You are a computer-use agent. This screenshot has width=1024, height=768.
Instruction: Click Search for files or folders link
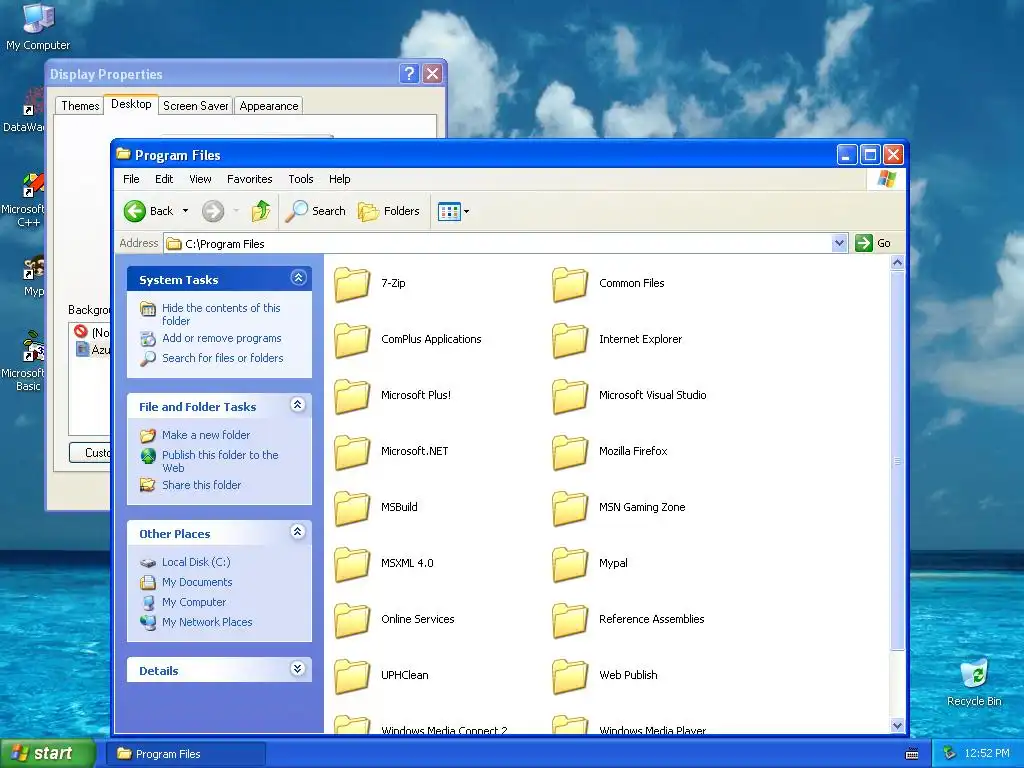[223, 358]
